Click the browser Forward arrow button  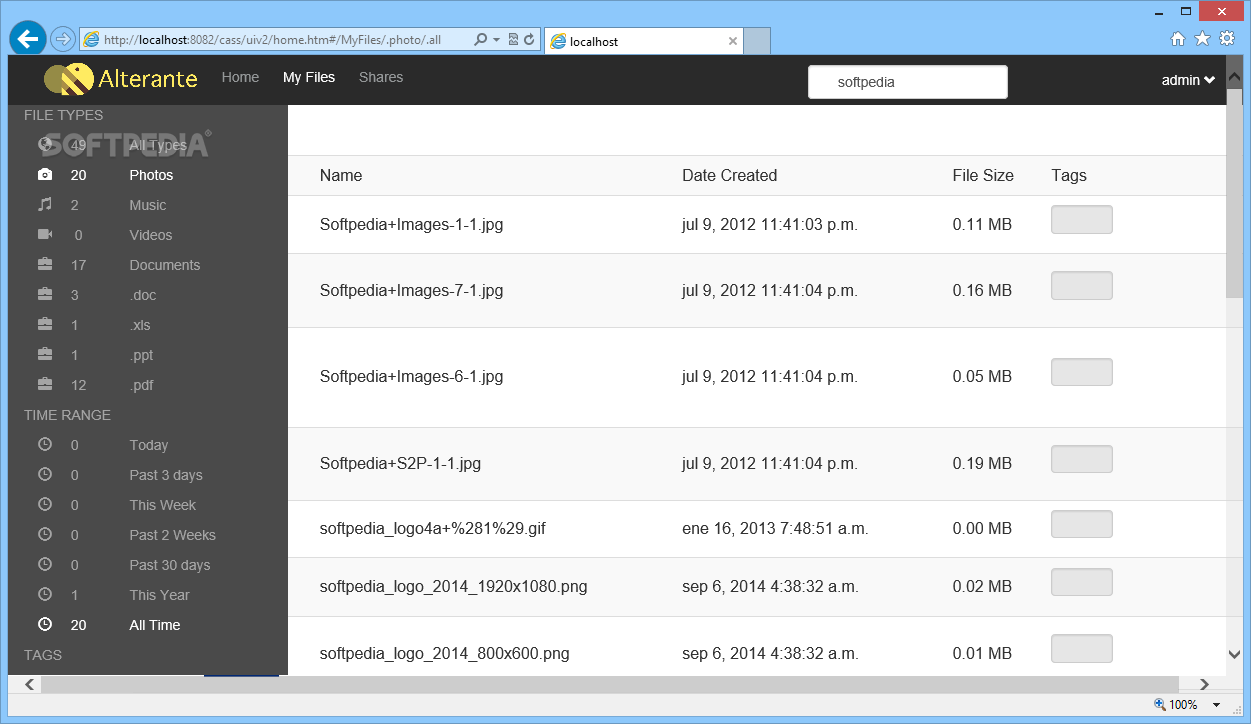tap(62, 40)
